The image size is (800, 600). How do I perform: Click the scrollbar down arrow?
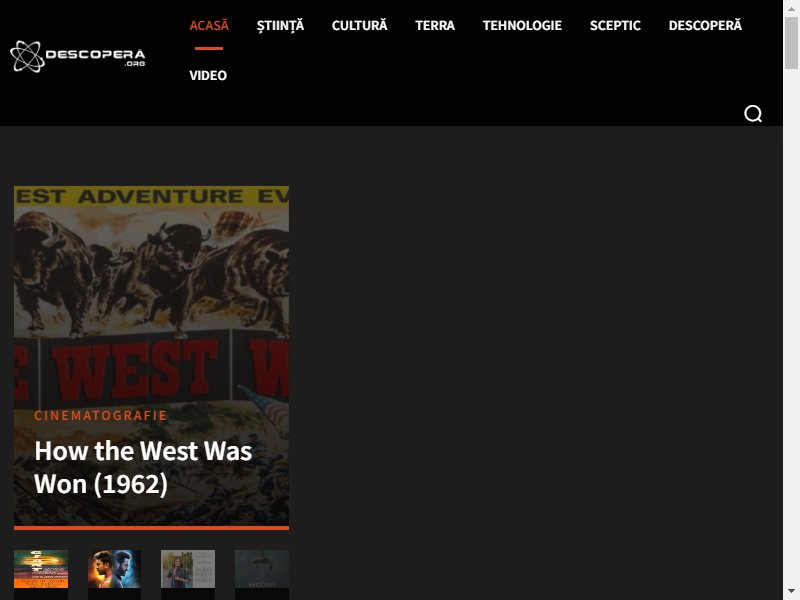tap(791, 592)
